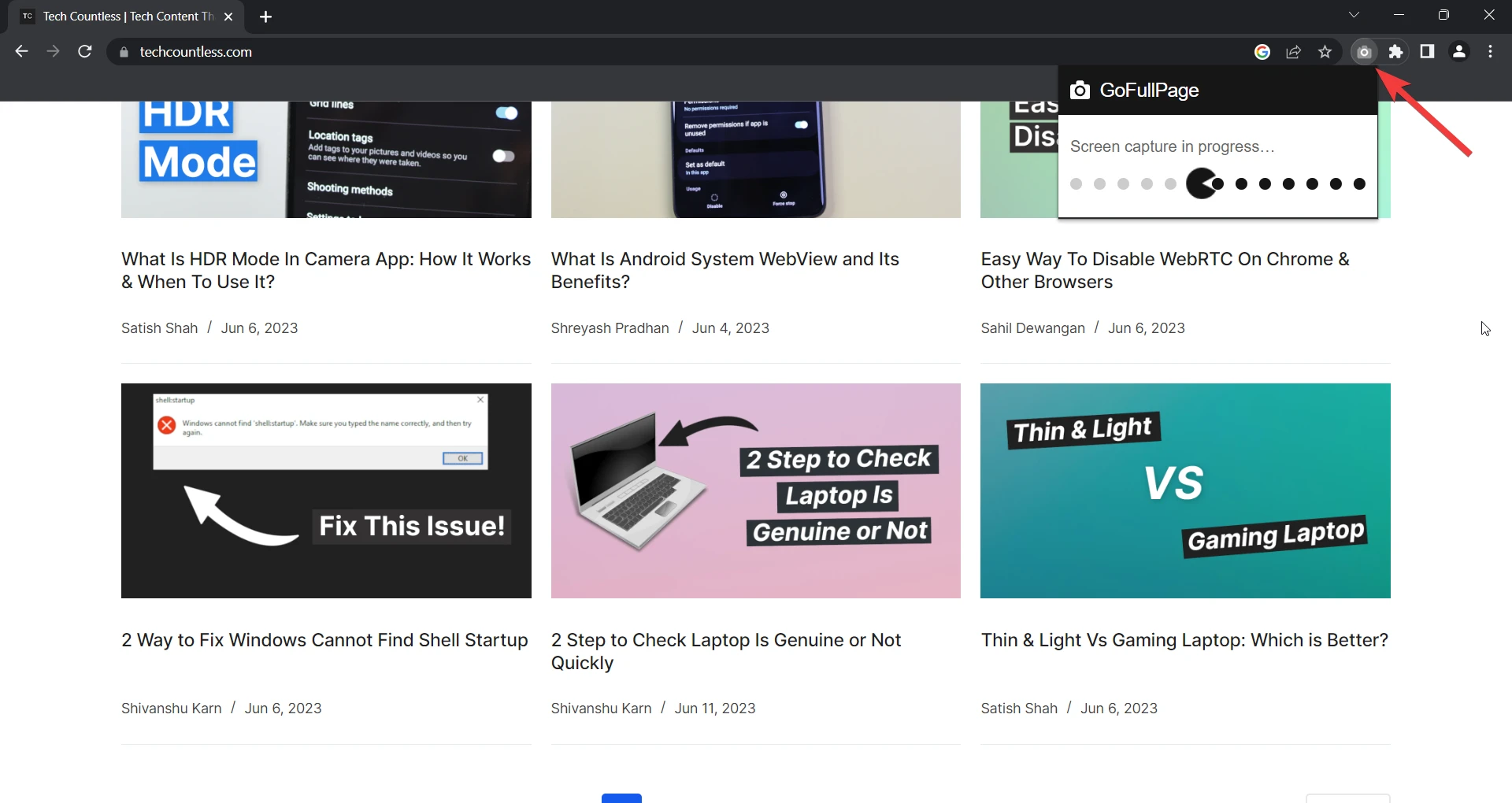Click the GoFullPage popup camera logo
The width and height of the screenshot is (1512, 803).
(x=1080, y=91)
